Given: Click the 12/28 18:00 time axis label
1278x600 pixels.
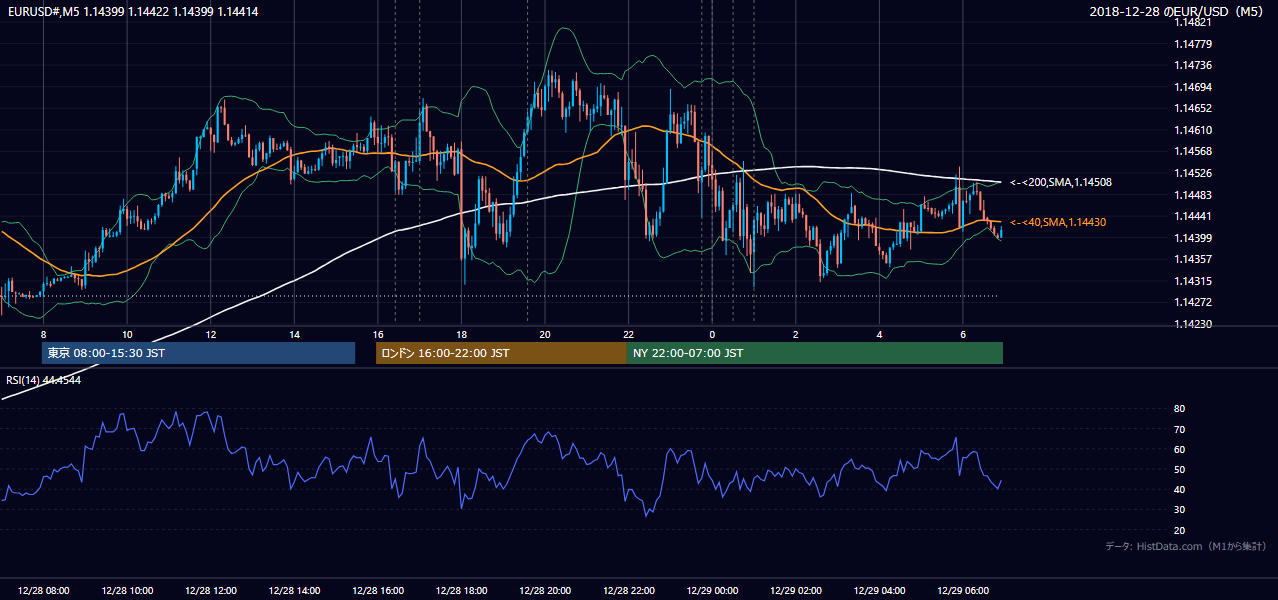Looking at the screenshot, I should [x=462, y=591].
